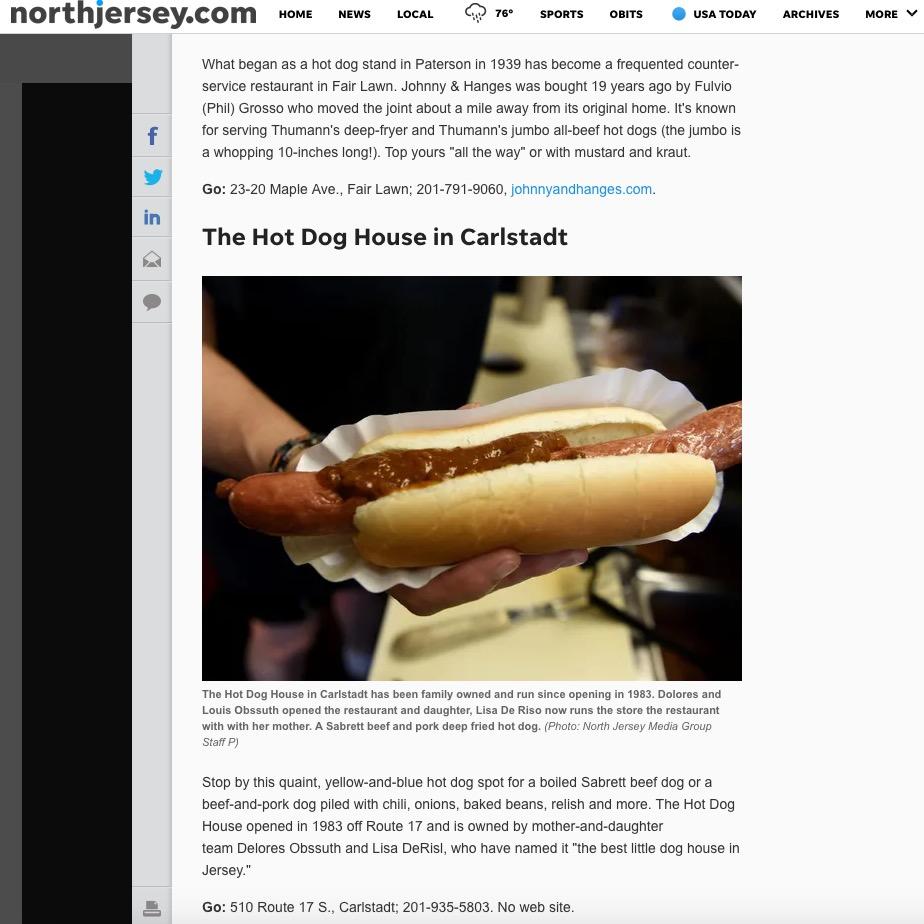Share article on Facebook icon
The height and width of the screenshot is (924, 924).
click(152, 136)
